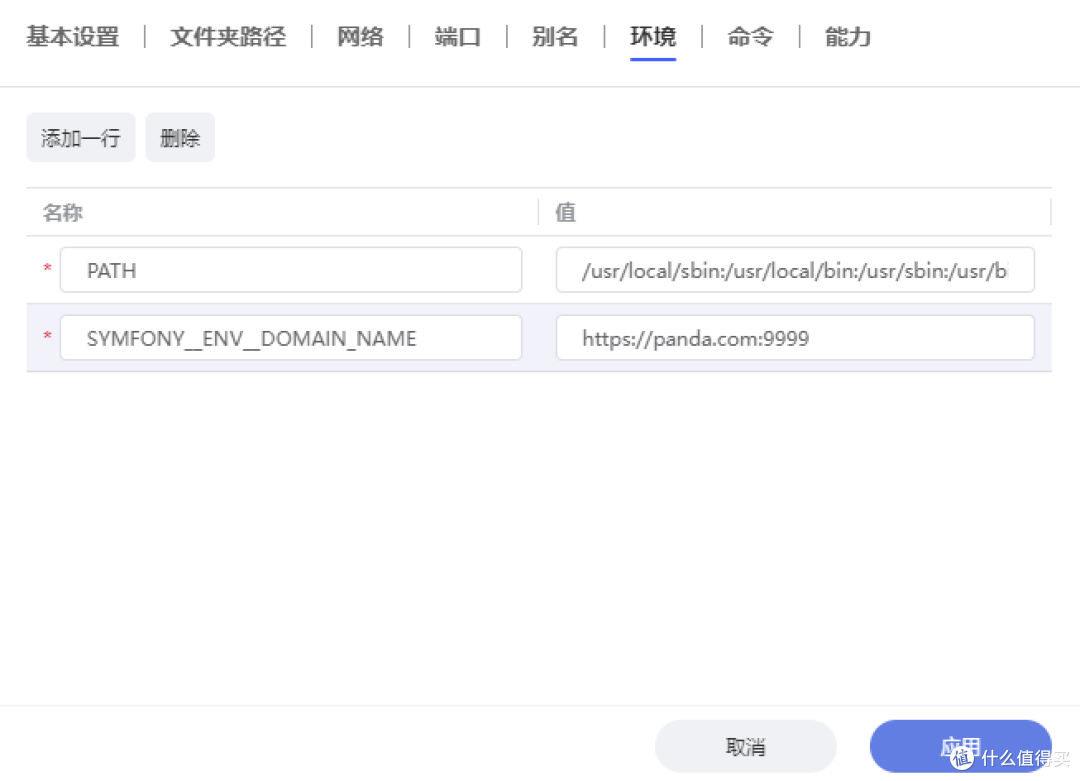Viewport: 1080px width, 781px height.
Task: Click the 取消 button
Action: [x=745, y=747]
